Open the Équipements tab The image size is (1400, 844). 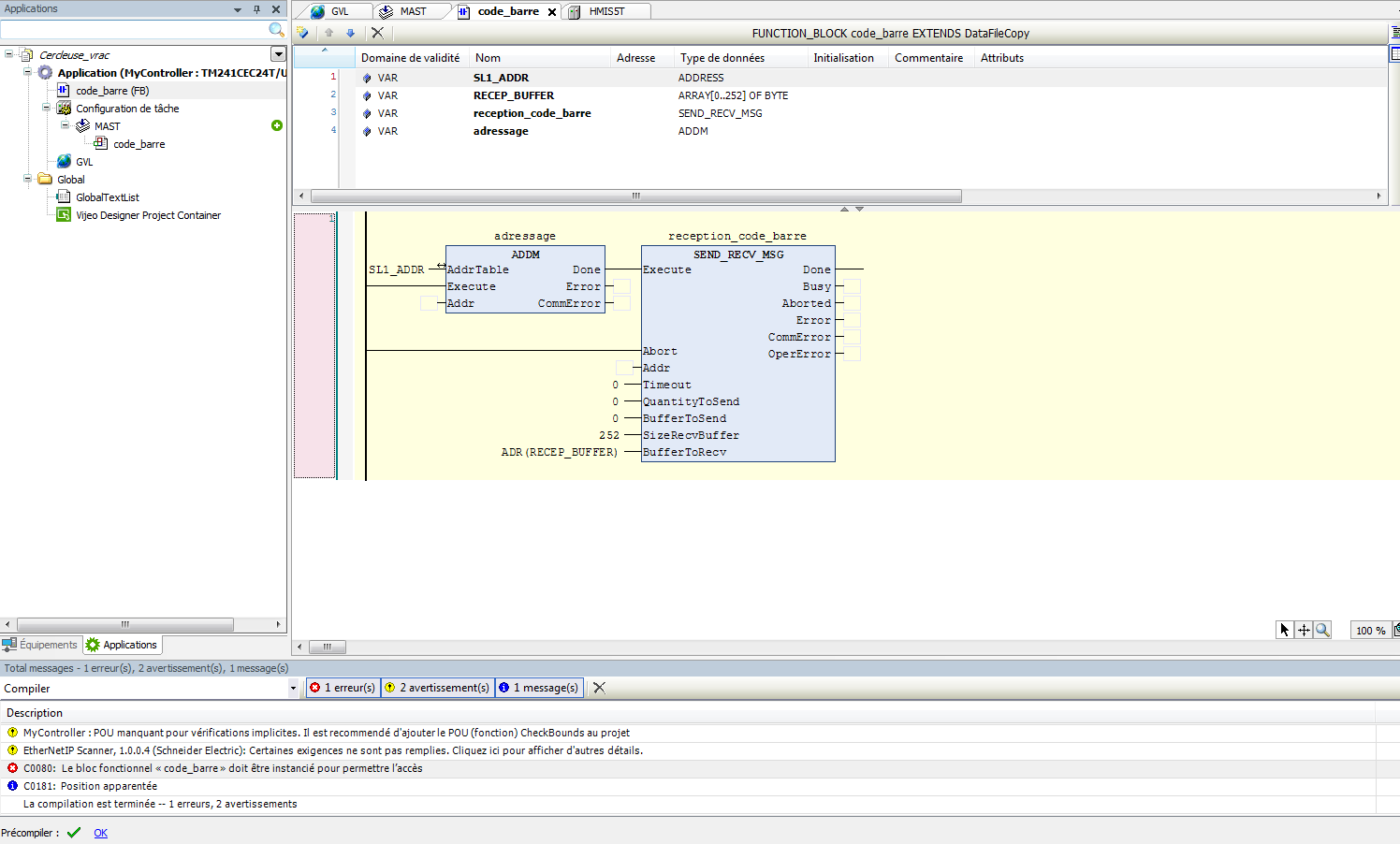click(x=41, y=645)
